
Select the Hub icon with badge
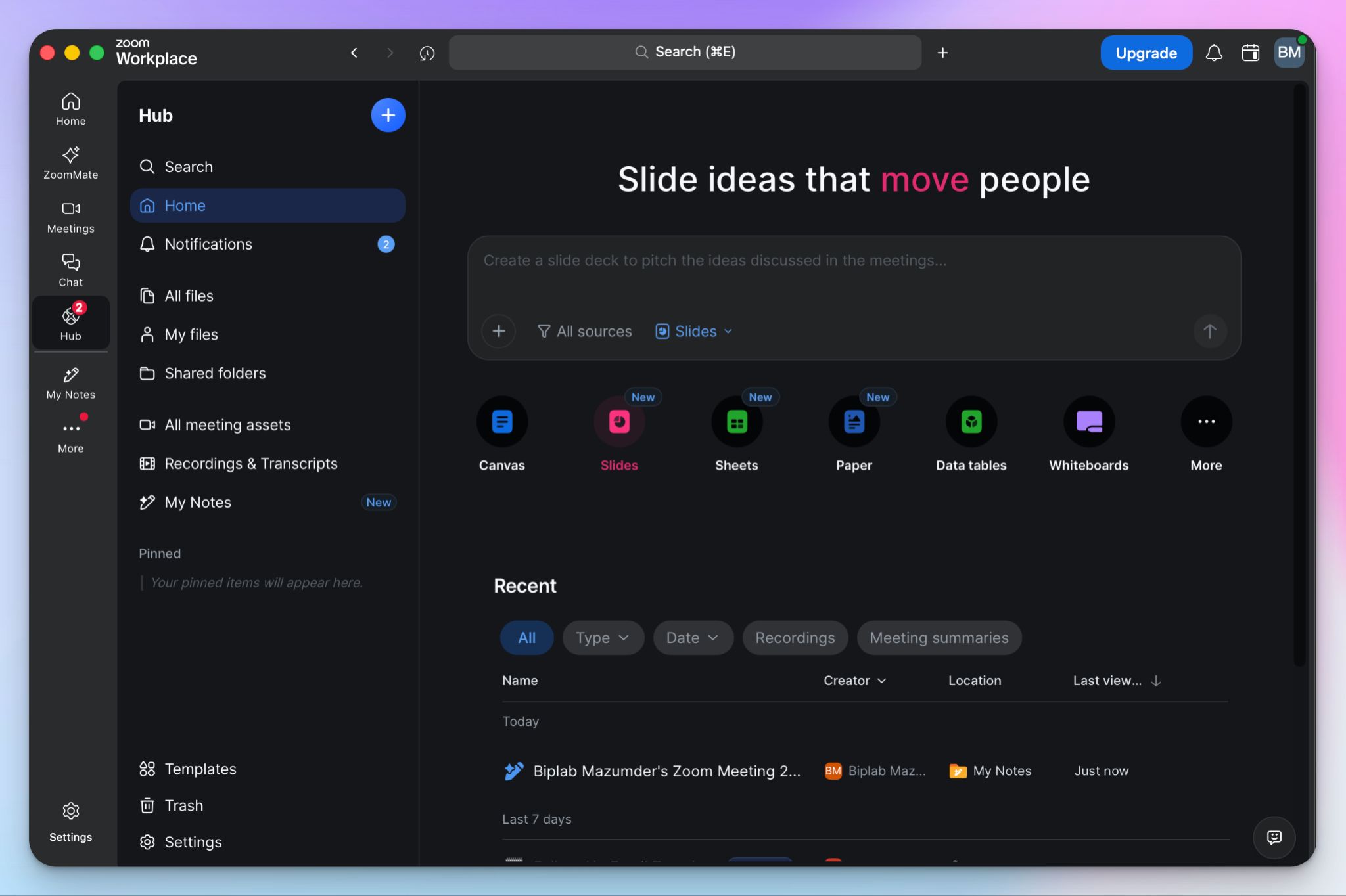[x=70, y=323]
